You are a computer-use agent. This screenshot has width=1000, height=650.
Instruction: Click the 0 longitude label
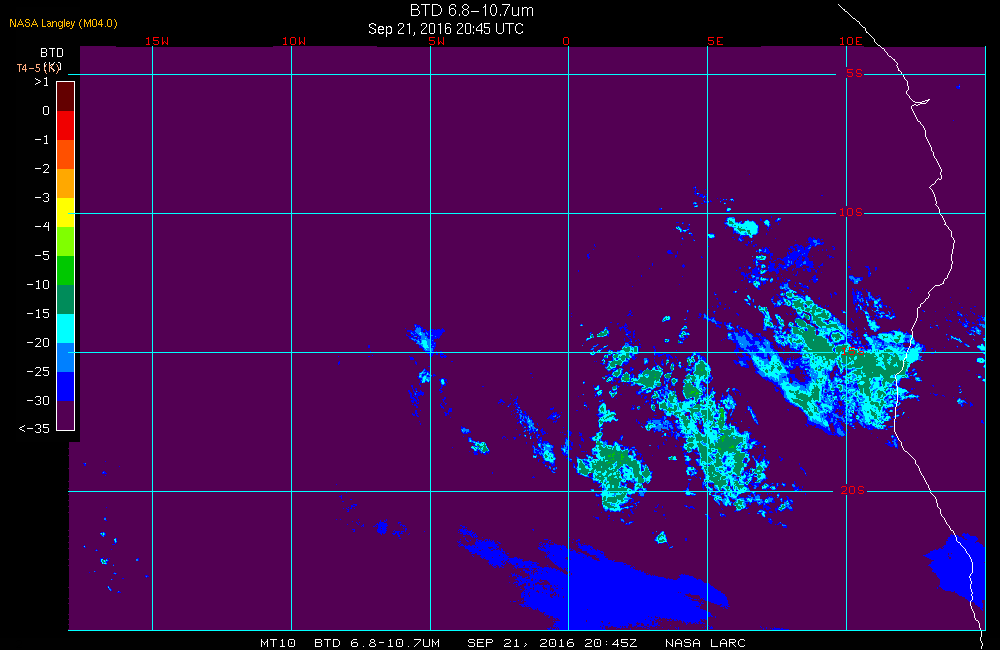click(566, 41)
